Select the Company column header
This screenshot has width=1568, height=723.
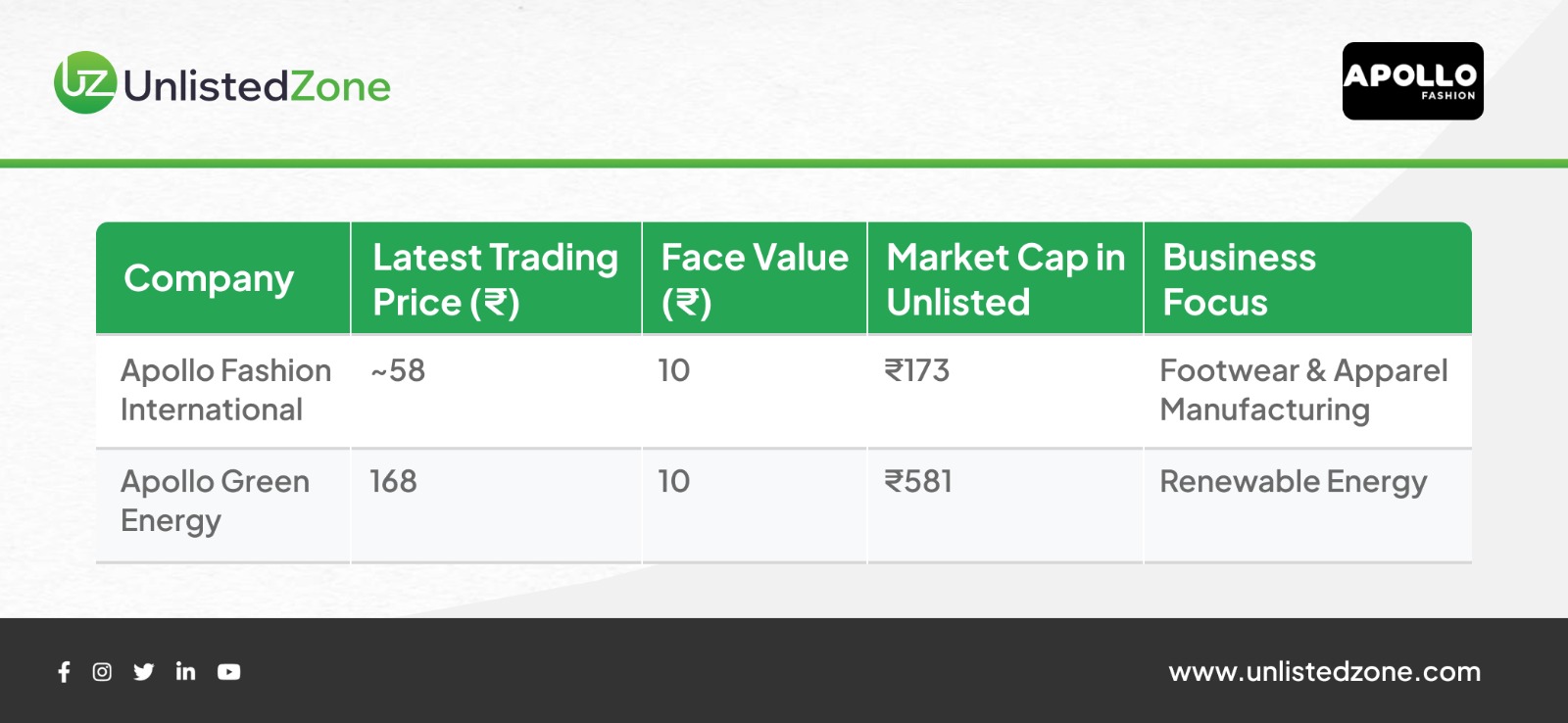point(209,279)
